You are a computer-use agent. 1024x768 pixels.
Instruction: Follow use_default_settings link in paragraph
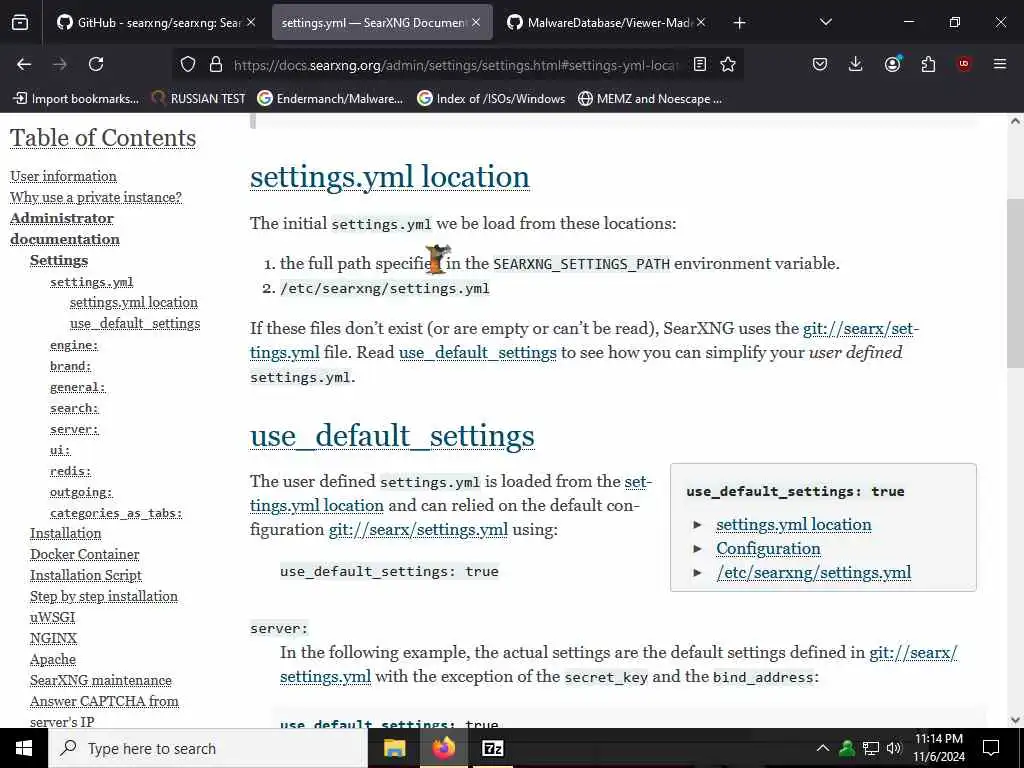477,353
